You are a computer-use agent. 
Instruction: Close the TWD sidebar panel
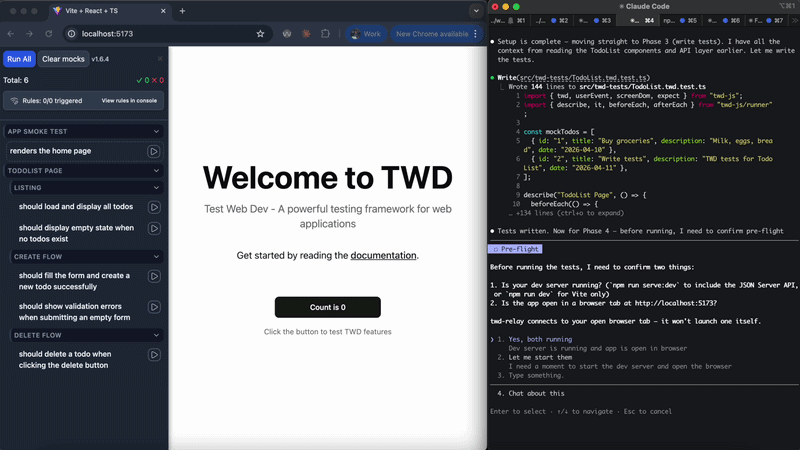click(160, 59)
